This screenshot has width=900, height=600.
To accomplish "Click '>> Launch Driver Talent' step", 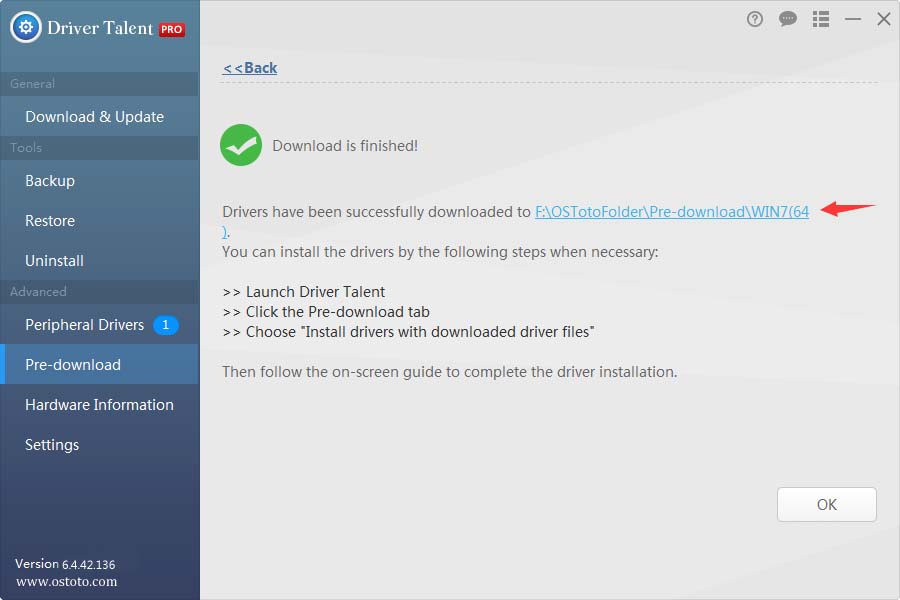I will (304, 292).
